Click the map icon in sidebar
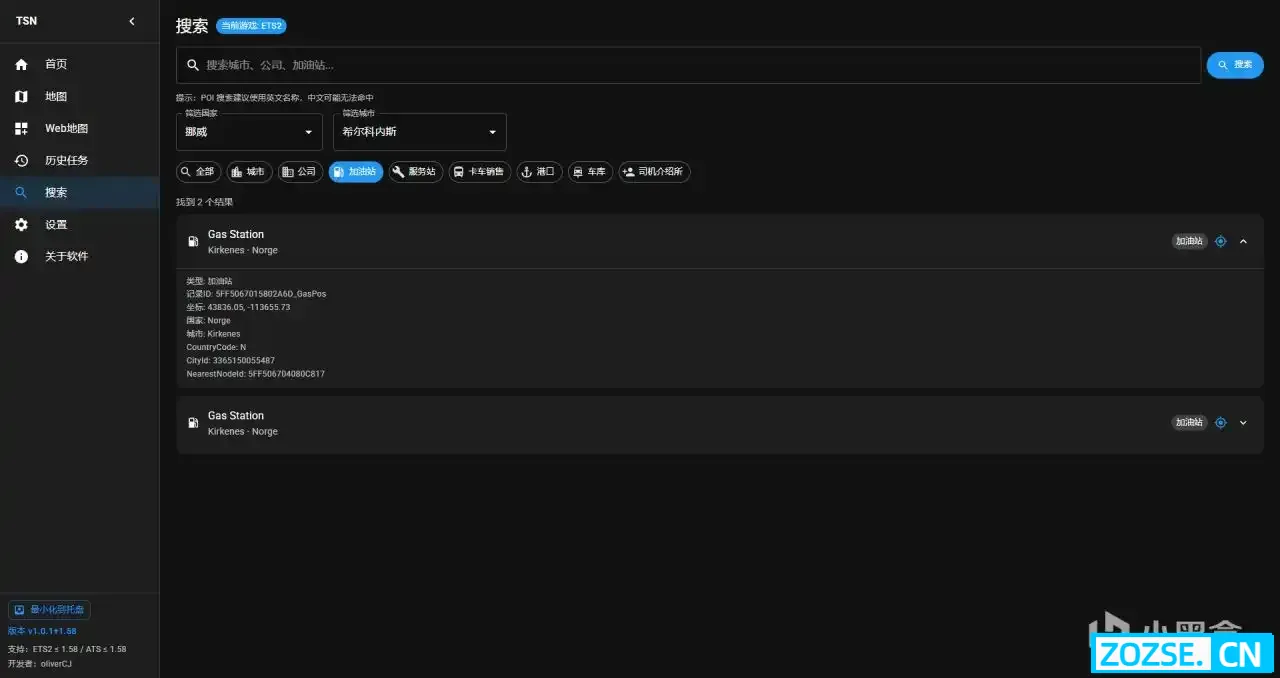 coord(21,97)
